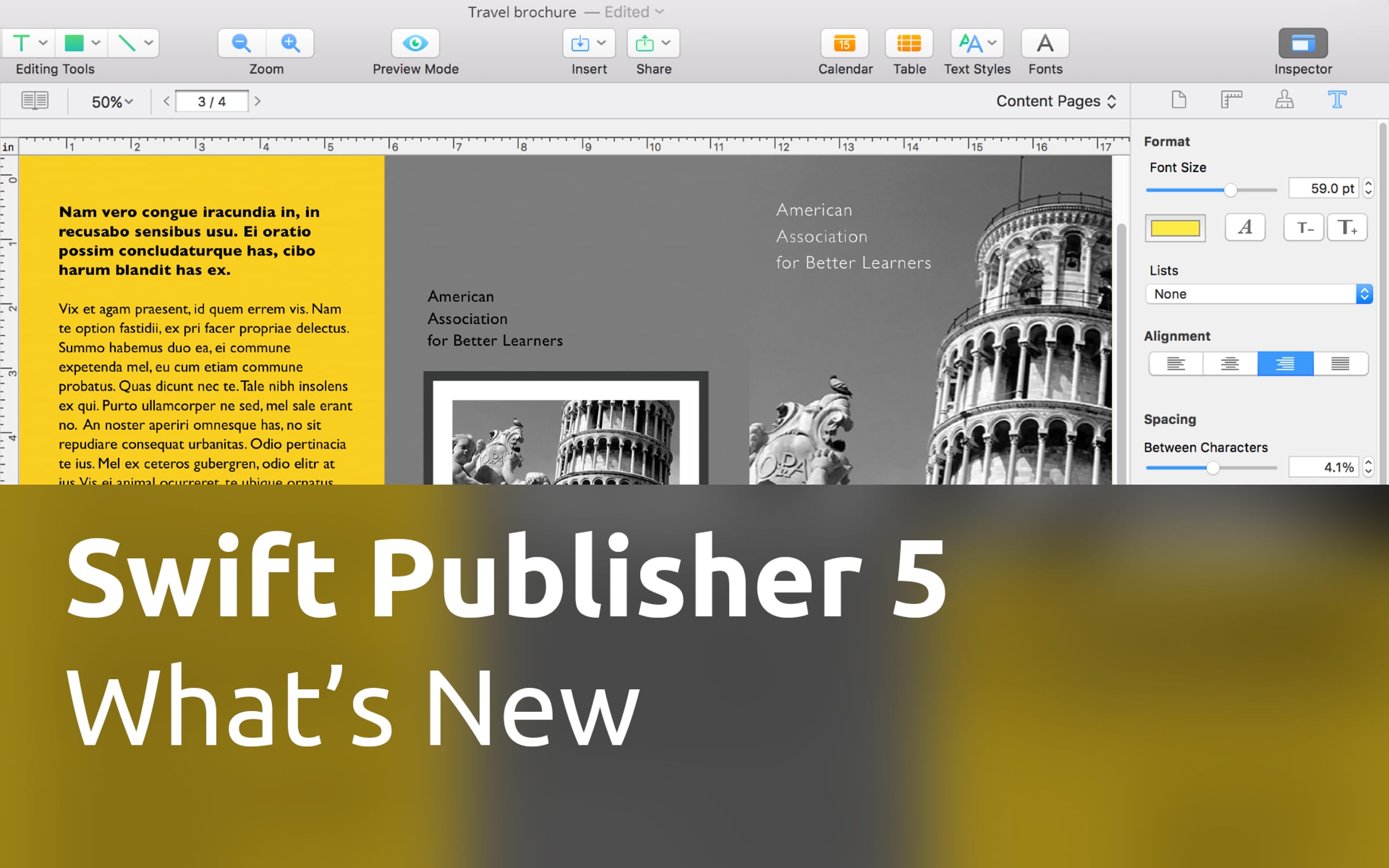Screen dimensions: 1389x868
Task: Click the large Leaning Tower photo
Action: pyautogui.click(x=930, y=320)
